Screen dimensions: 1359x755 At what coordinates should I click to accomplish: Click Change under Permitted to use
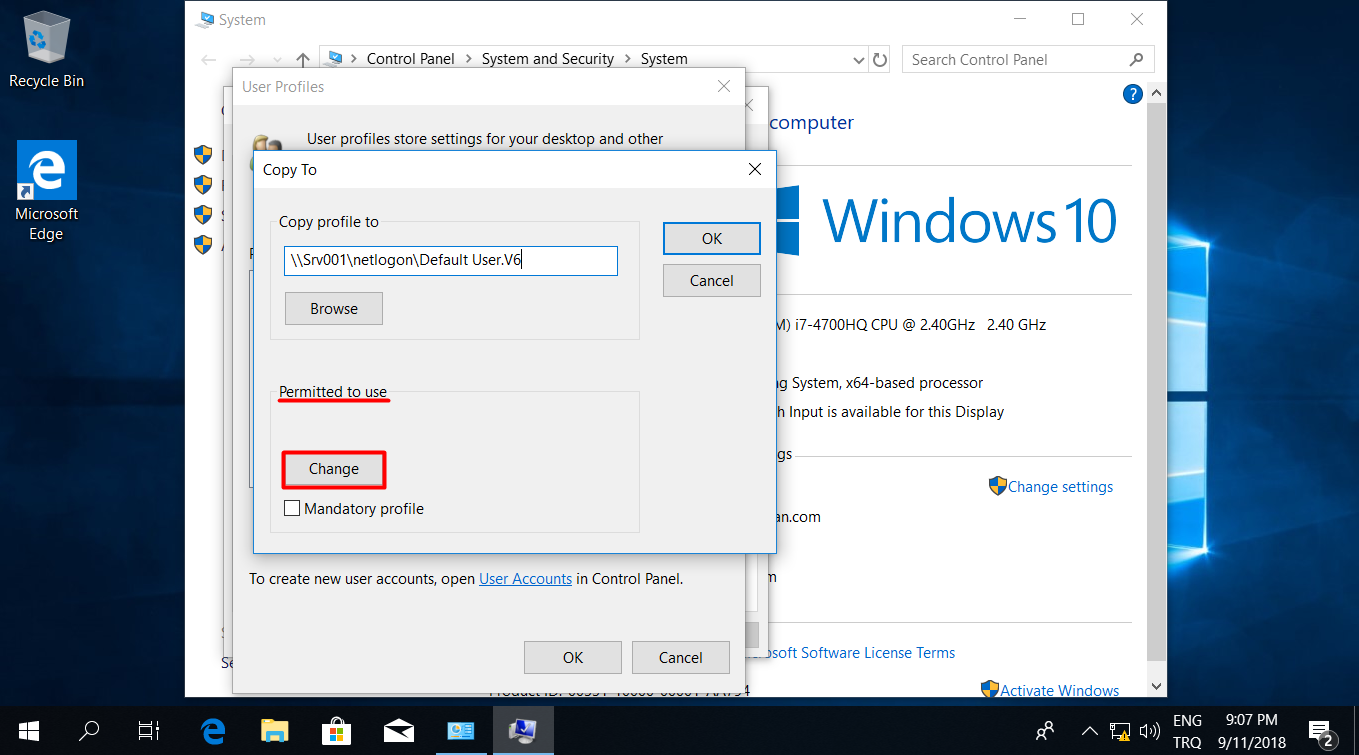pyautogui.click(x=334, y=469)
